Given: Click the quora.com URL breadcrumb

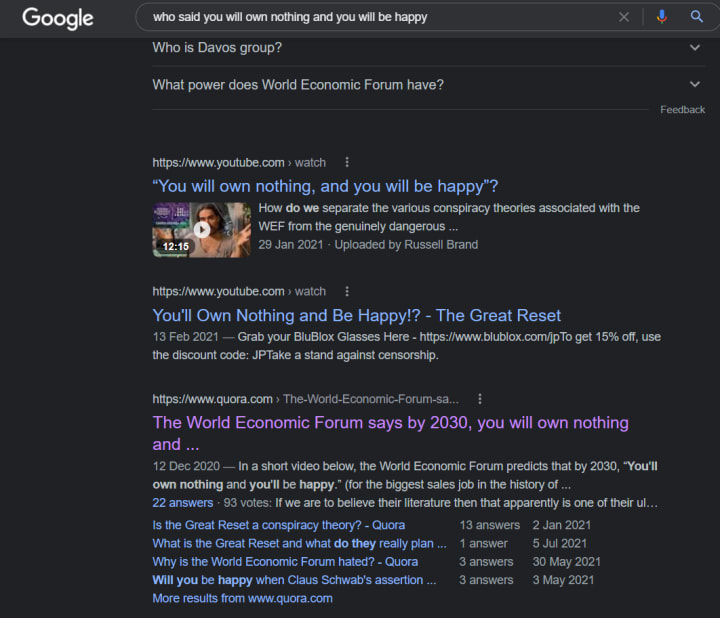Looking at the screenshot, I should click(305, 399).
